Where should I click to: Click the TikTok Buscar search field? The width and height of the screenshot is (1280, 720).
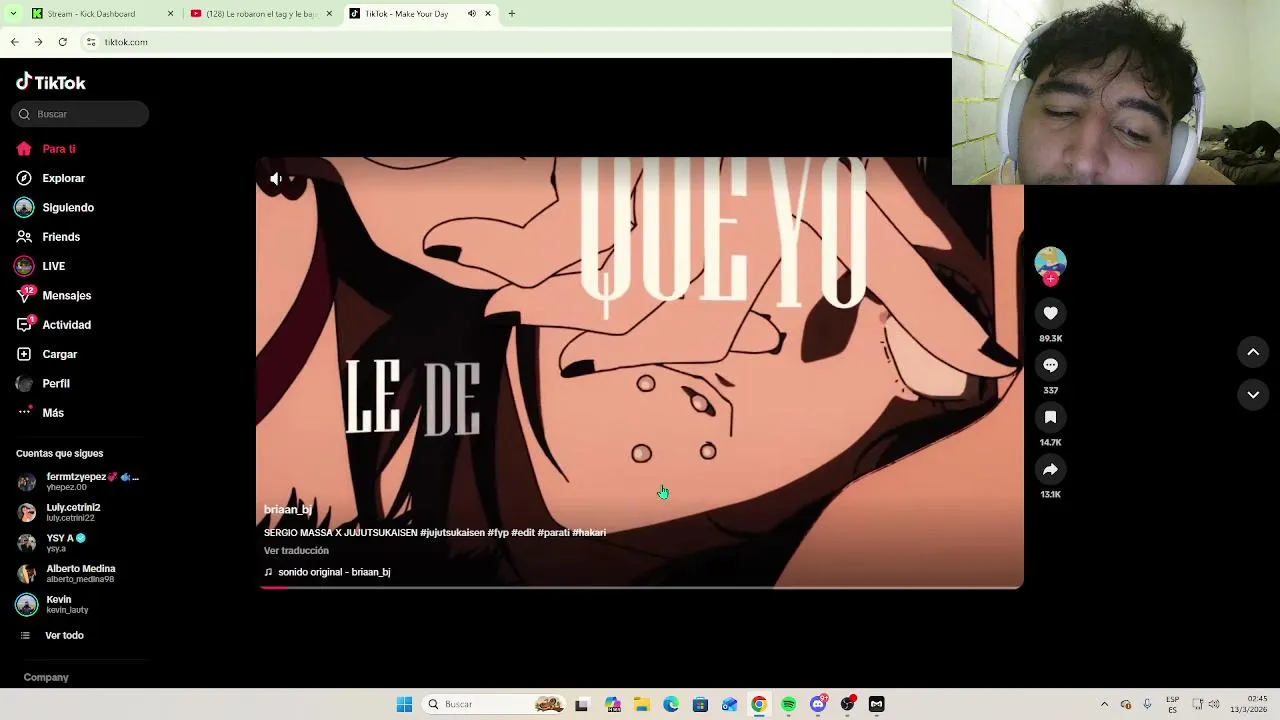(x=80, y=114)
